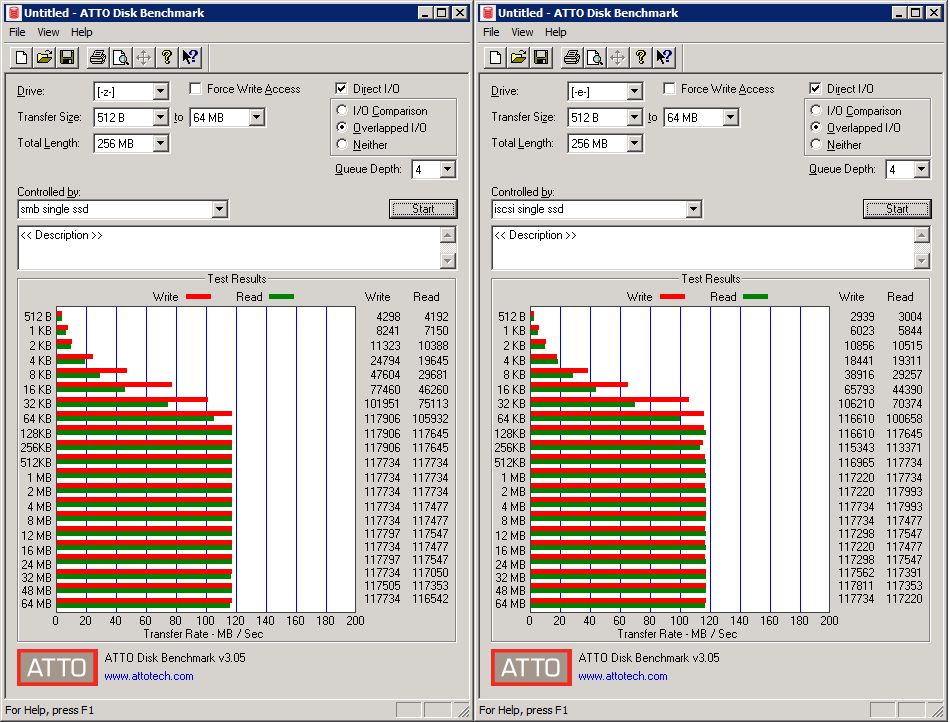The image size is (950, 722).
Task: Click Open folder icon in left window
Action: tap(44, 58)
